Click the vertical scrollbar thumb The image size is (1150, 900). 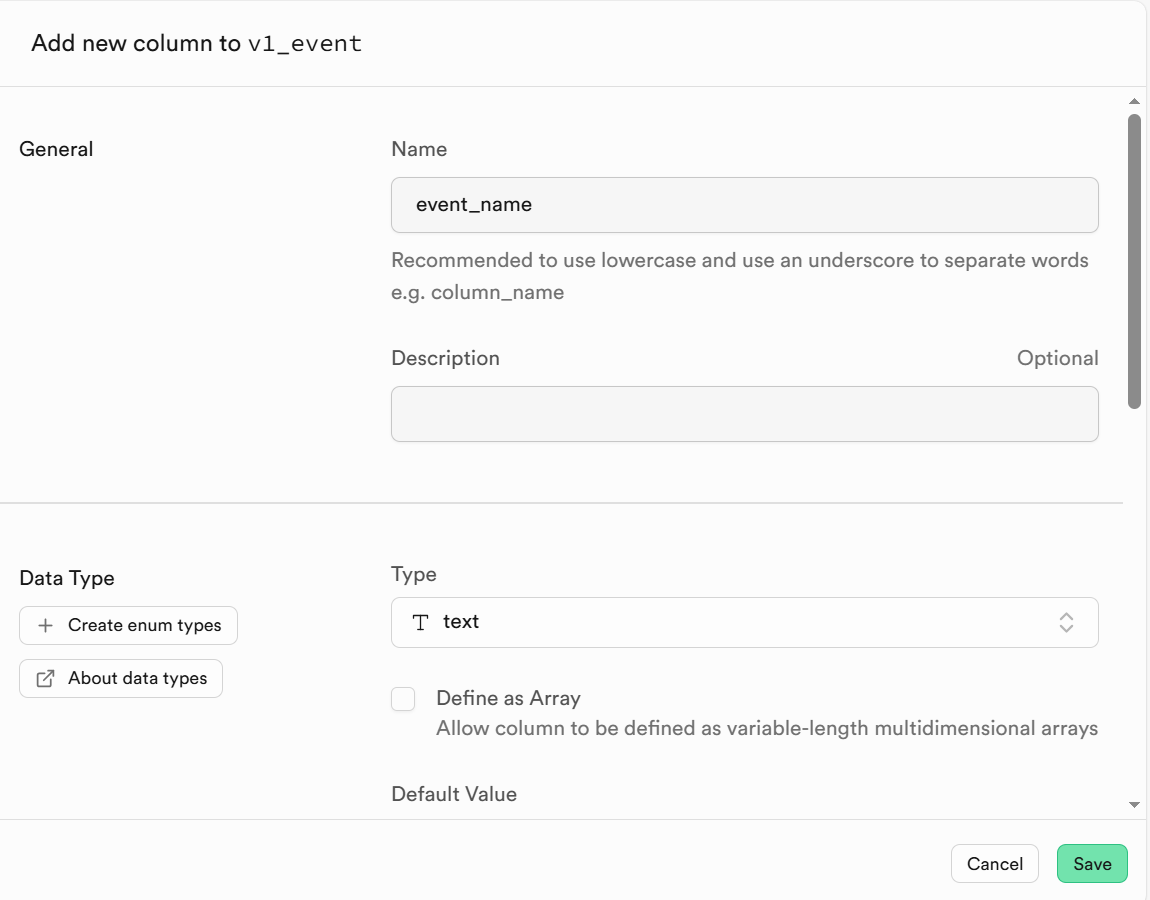(1134, 260)
